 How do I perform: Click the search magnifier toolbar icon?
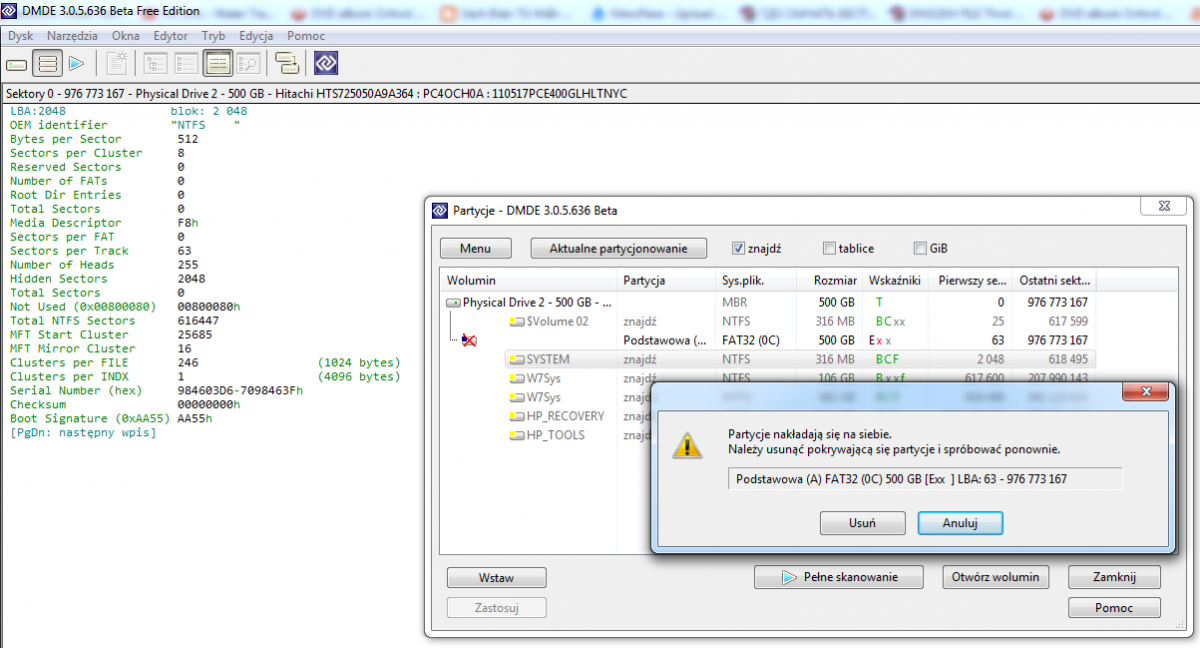(248, 64)
